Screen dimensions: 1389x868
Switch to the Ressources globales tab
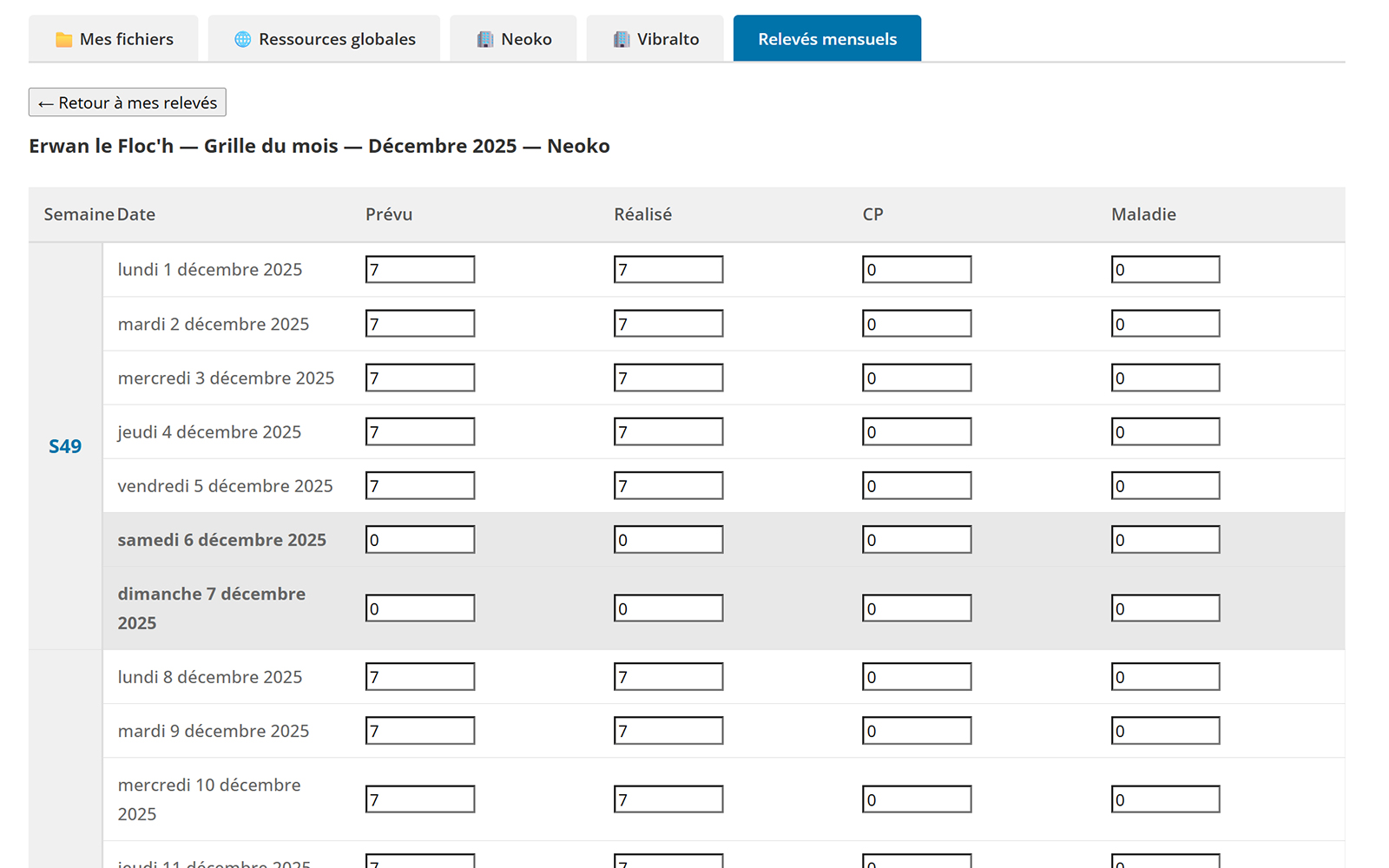pos(324,38)
